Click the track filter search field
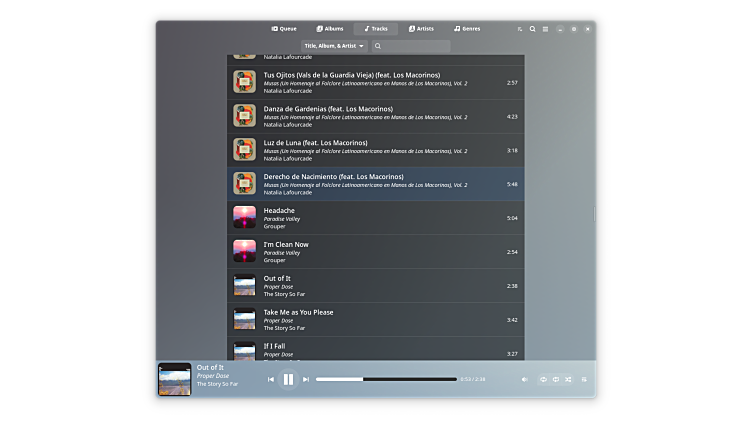Screen dimensions: 752x423 point(411,46)
